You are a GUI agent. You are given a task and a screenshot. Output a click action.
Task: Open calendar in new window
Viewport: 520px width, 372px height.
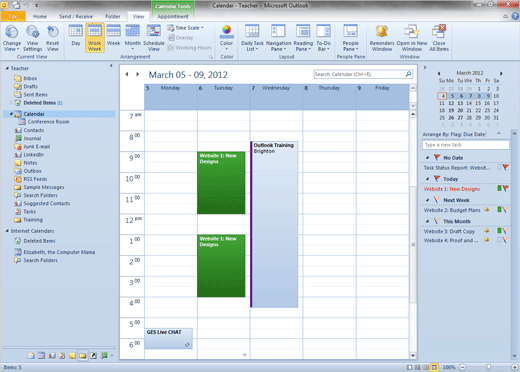(412, 37)
